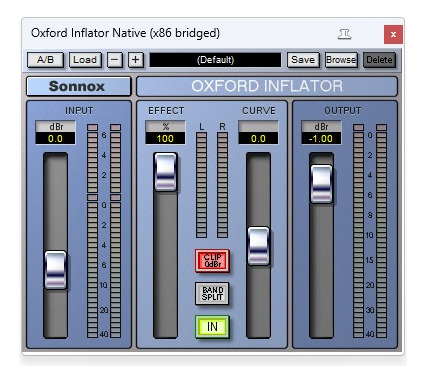Step to previous preset with minus button

coord(115,60)
